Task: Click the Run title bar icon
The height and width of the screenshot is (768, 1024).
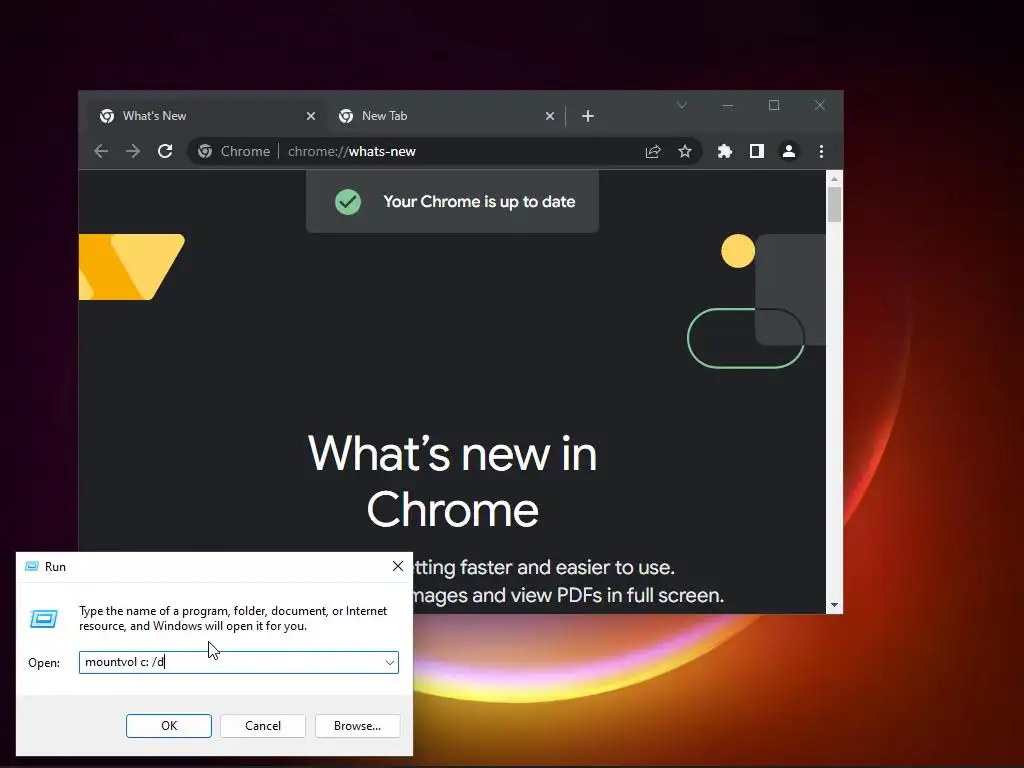Action: click(31, 566)
